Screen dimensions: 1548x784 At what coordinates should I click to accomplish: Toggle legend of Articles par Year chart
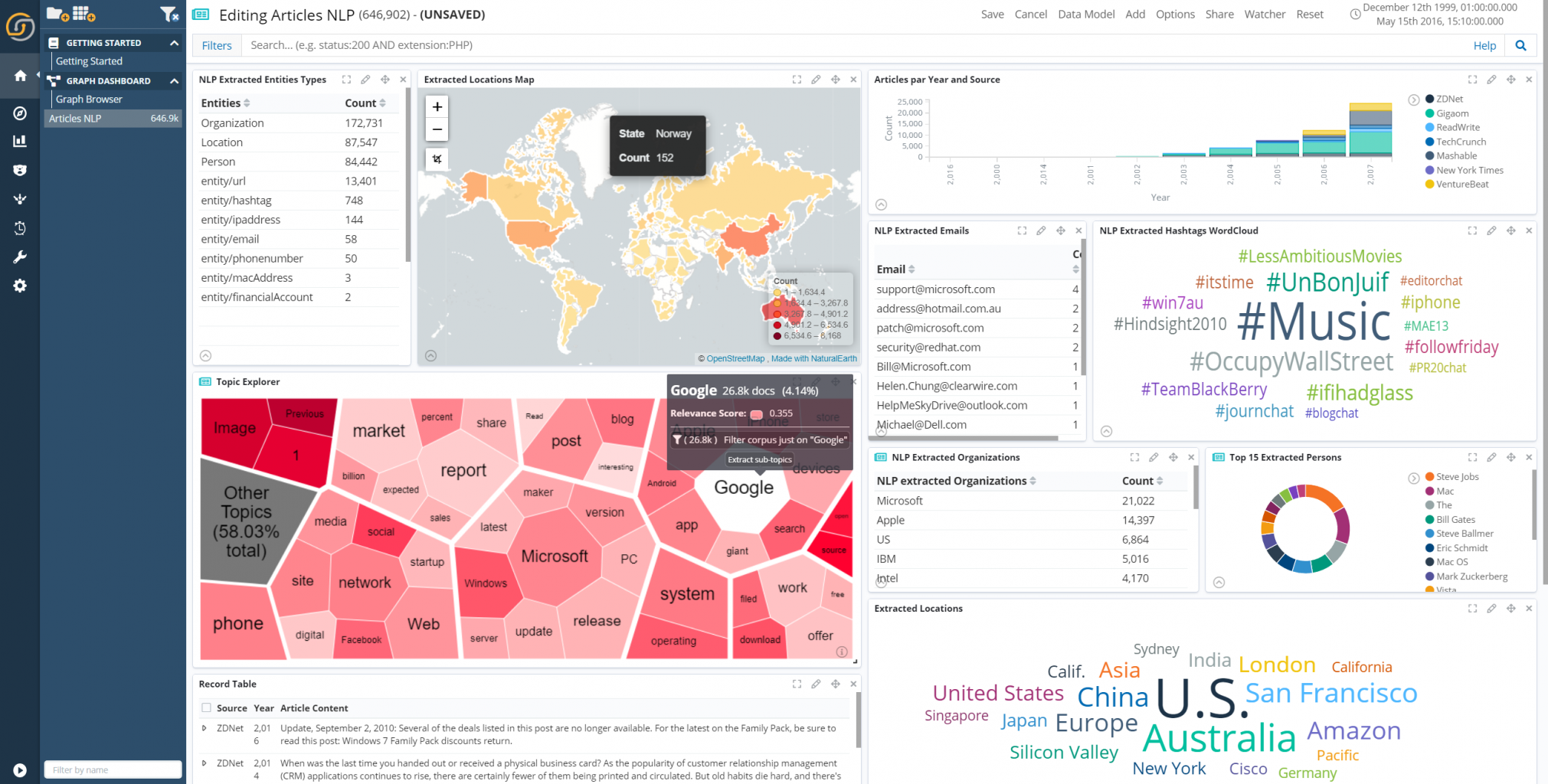pos(1413,100)
